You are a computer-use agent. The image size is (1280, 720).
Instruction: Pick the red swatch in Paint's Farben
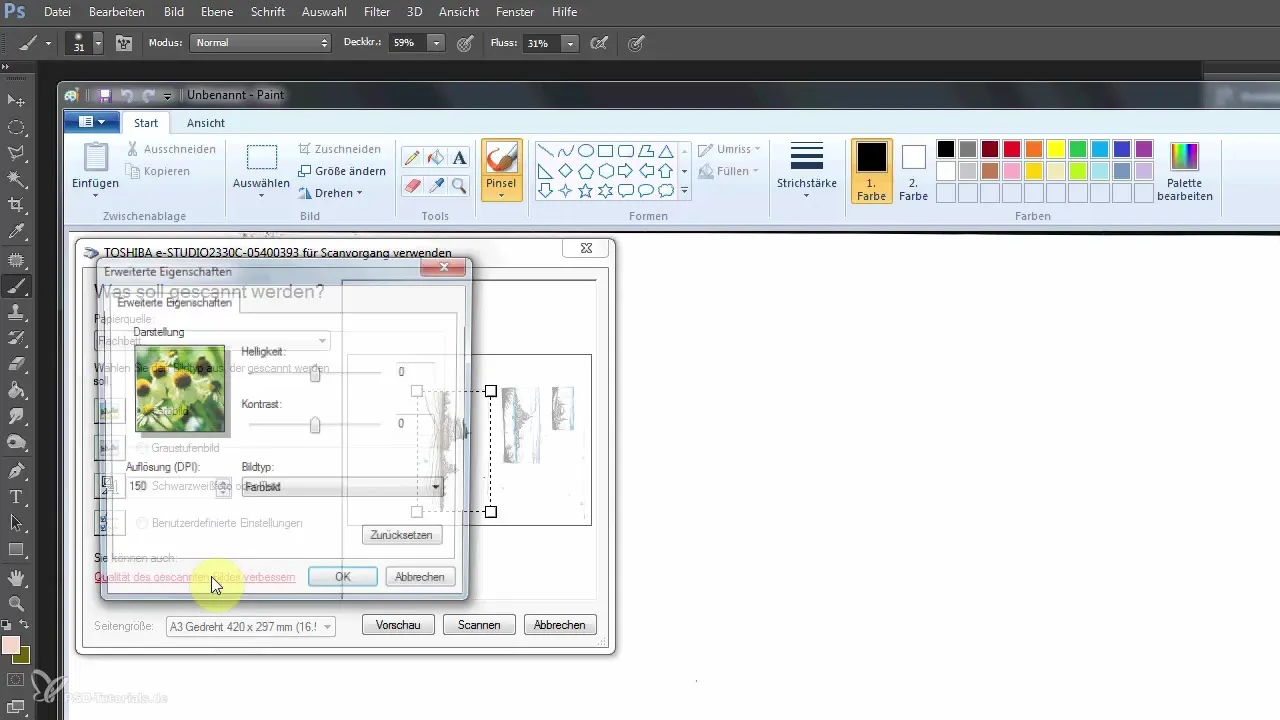coord(1011,149)
